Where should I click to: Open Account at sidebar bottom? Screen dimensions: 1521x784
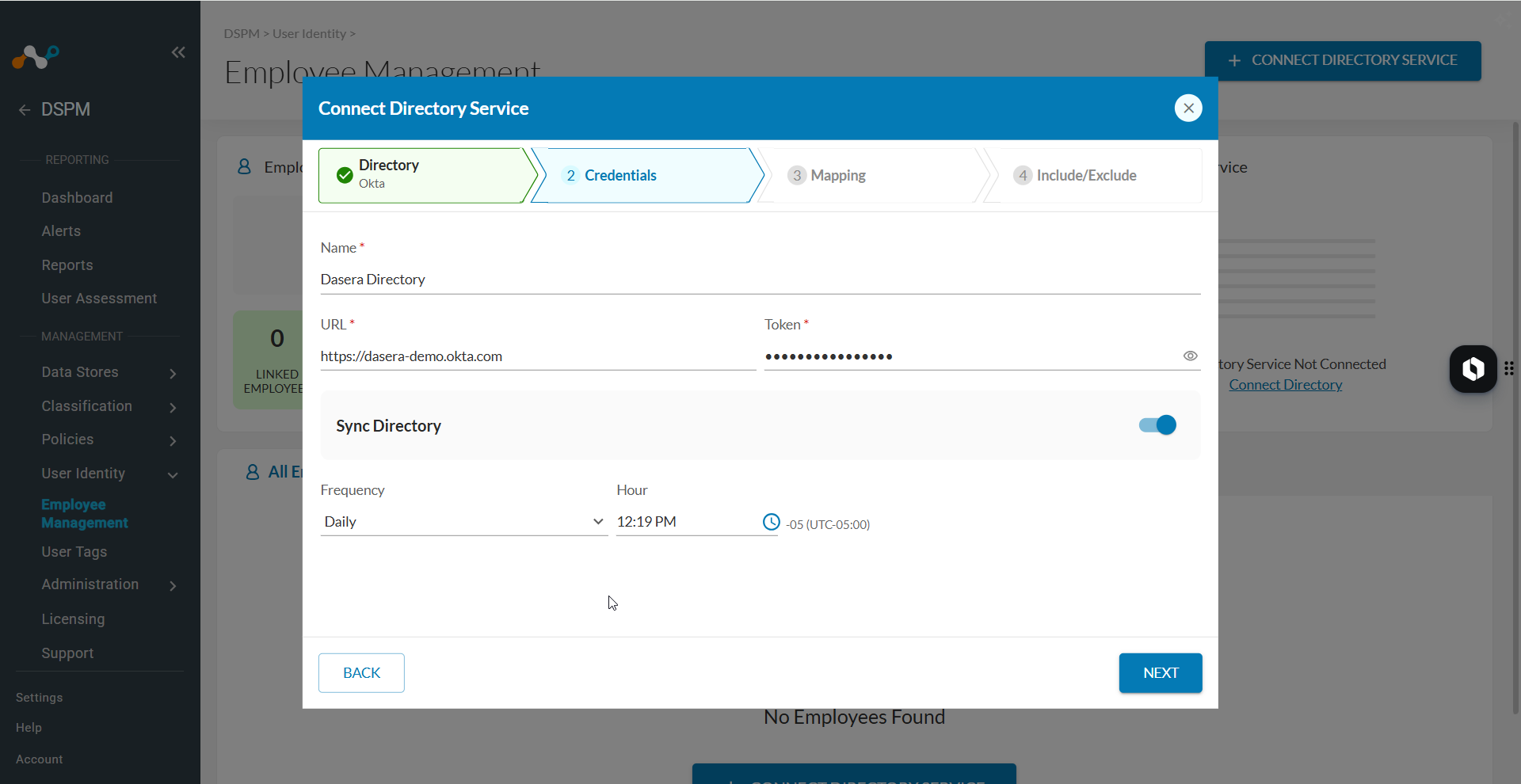(x=39, y=759)
